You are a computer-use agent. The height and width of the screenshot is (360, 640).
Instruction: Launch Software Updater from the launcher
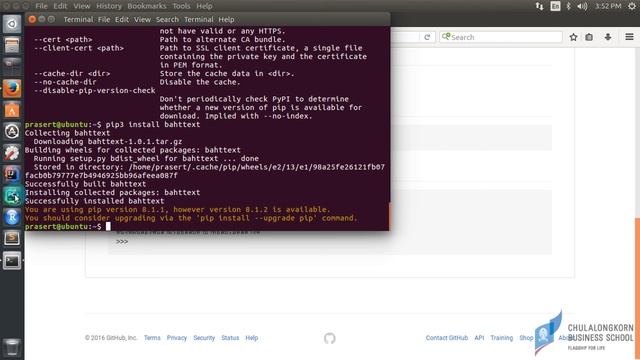coord(12,131)
